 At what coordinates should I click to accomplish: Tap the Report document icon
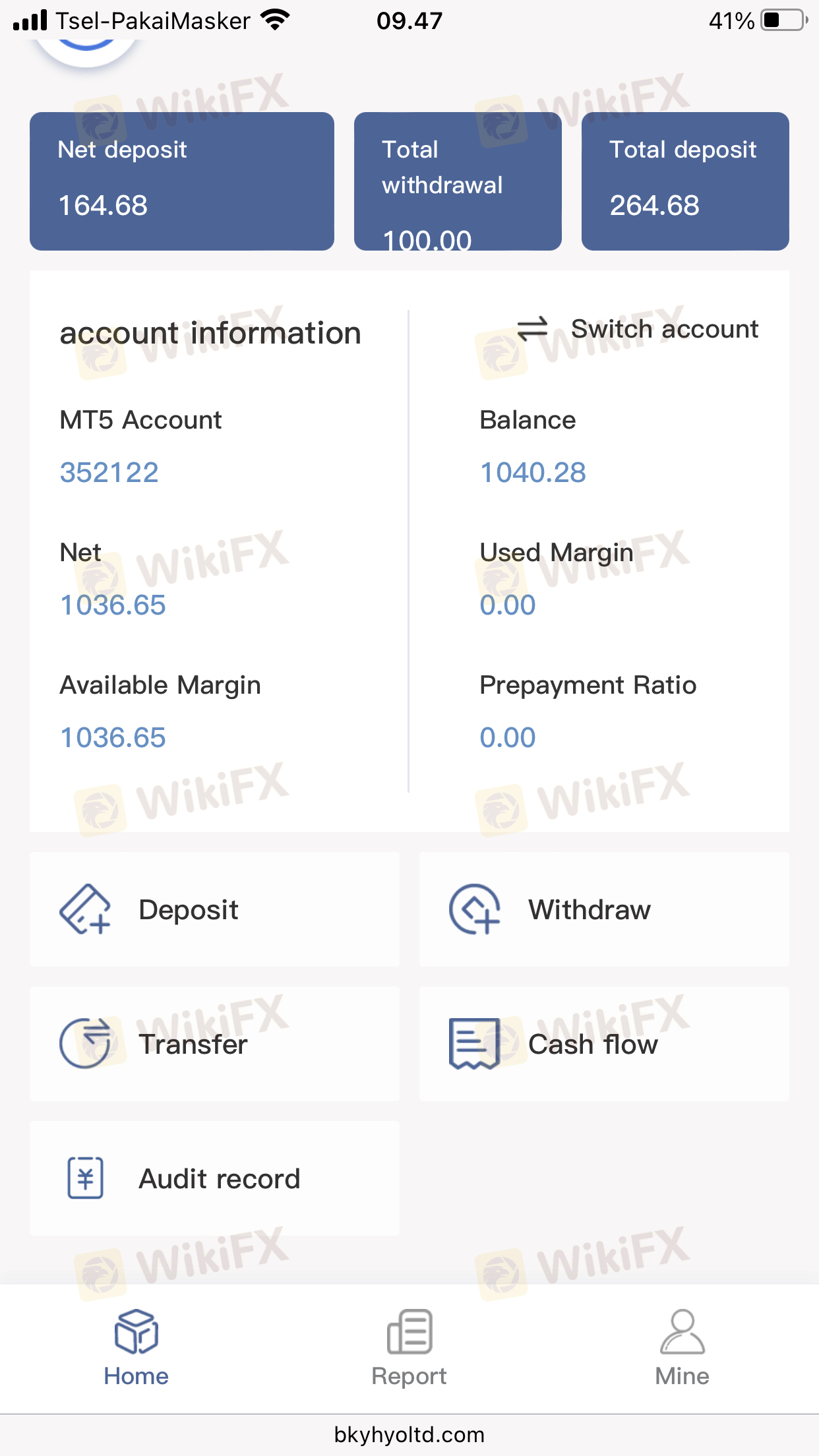[409, 1331]
